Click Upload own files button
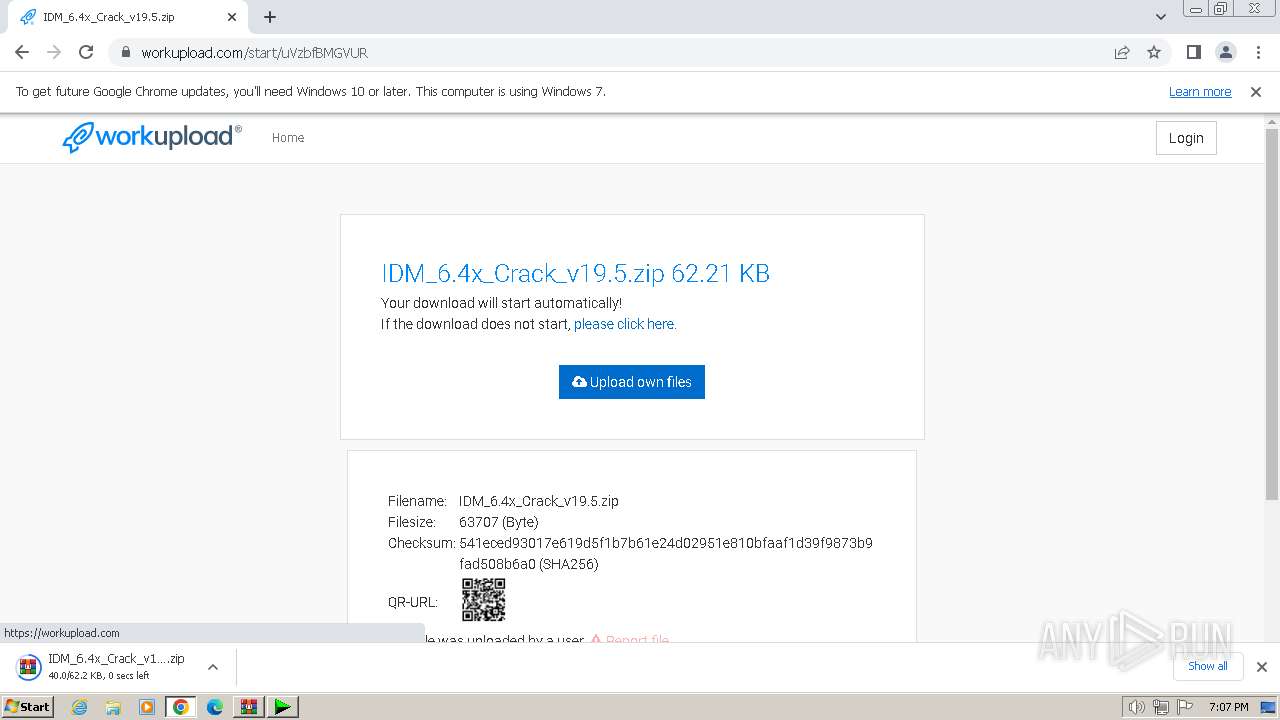 pos(632,382)
